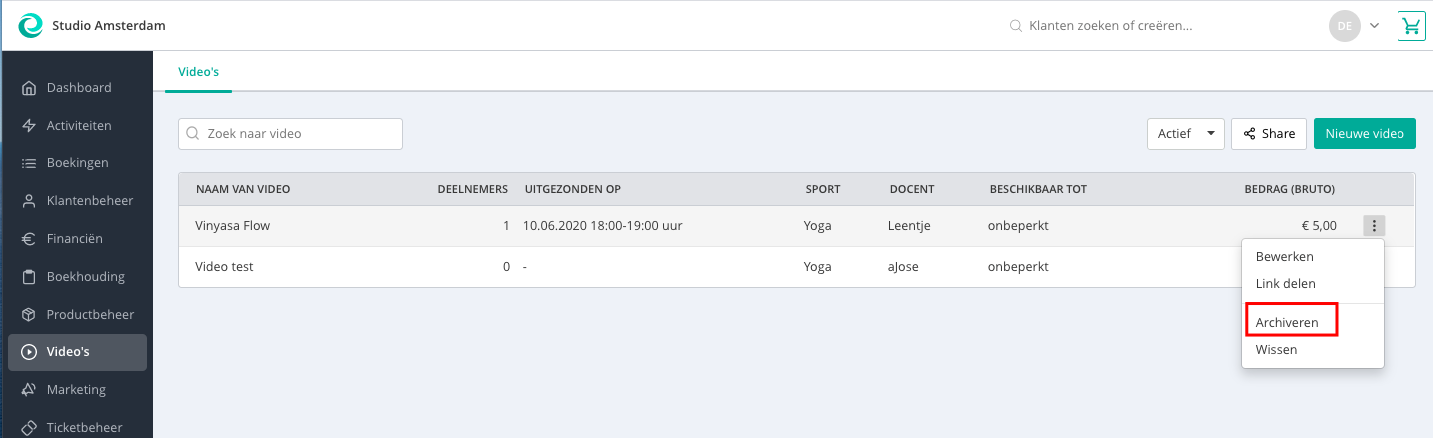Focus the Zoek naar video search field

(290, 134)
